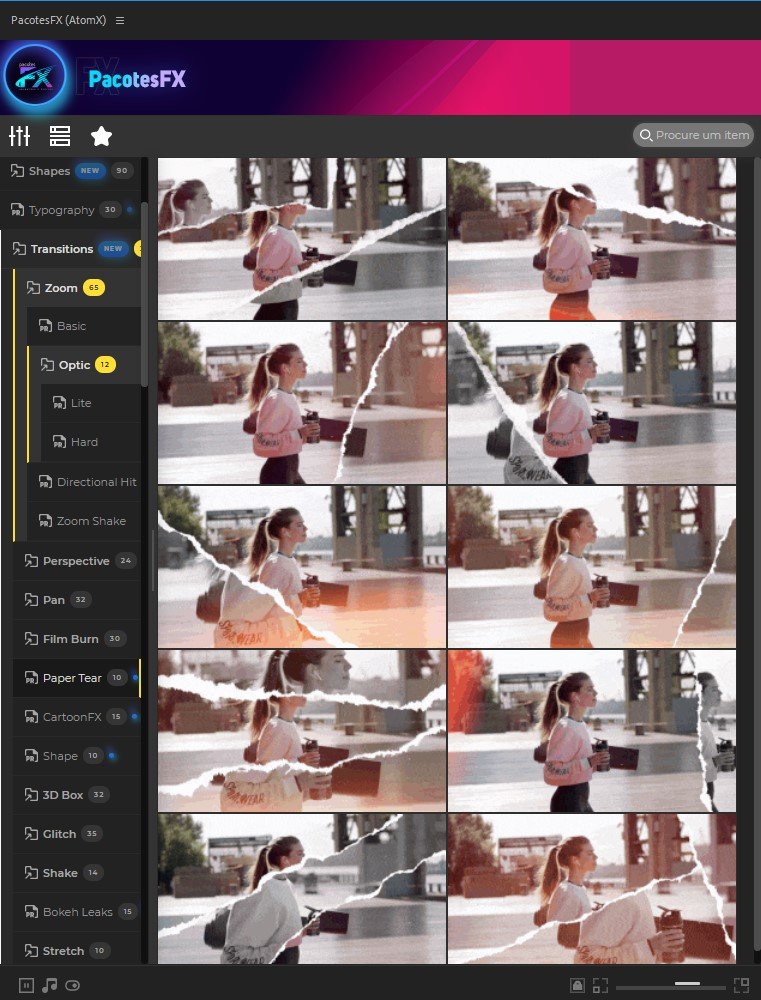The height and width of the screenshot is (1000, 761).
Task: Open the controls sliders panel icon
Action: click(x=20, y=136)
